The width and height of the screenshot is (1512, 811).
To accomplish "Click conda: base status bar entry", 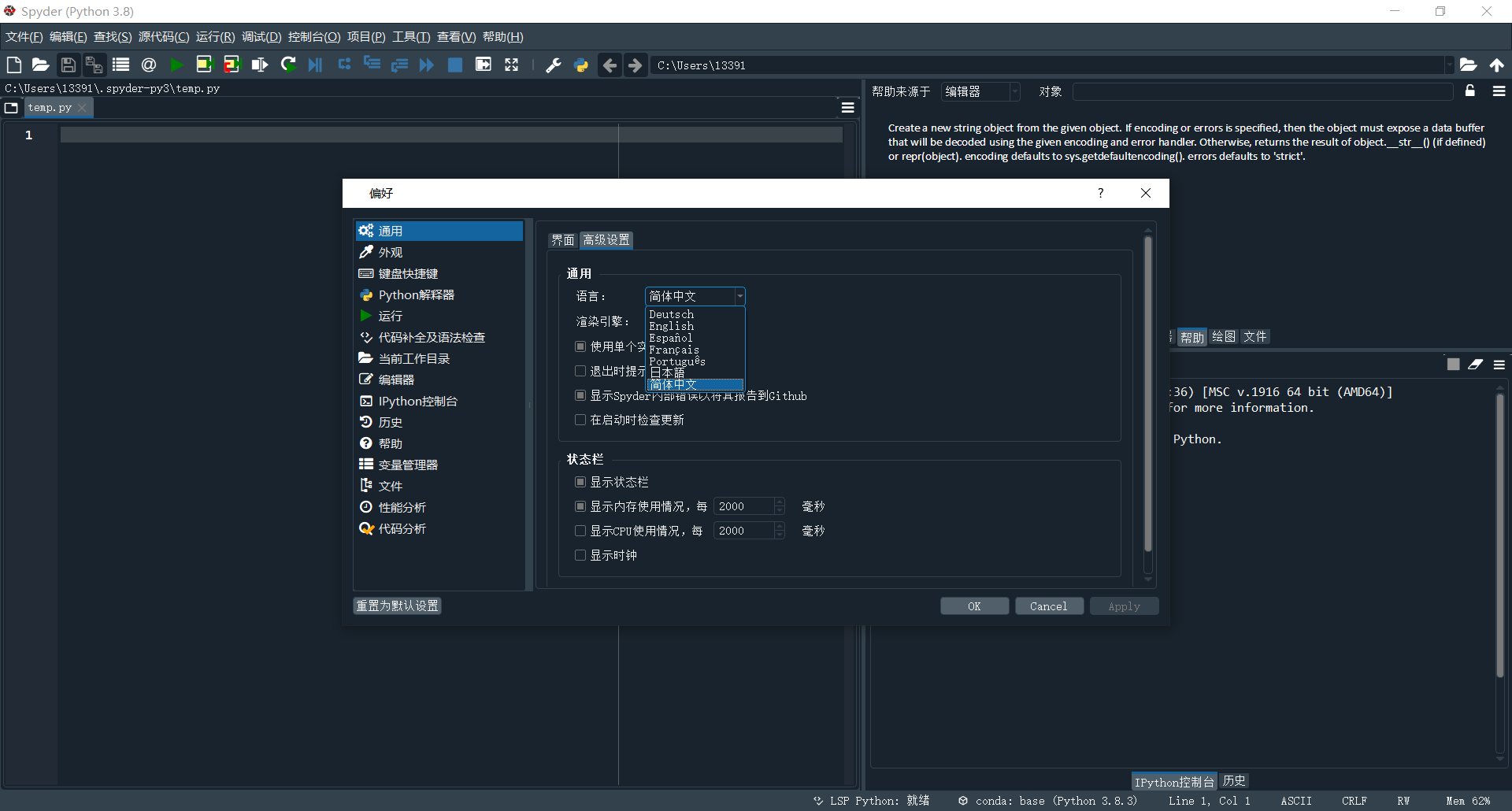I will 1047,801.
